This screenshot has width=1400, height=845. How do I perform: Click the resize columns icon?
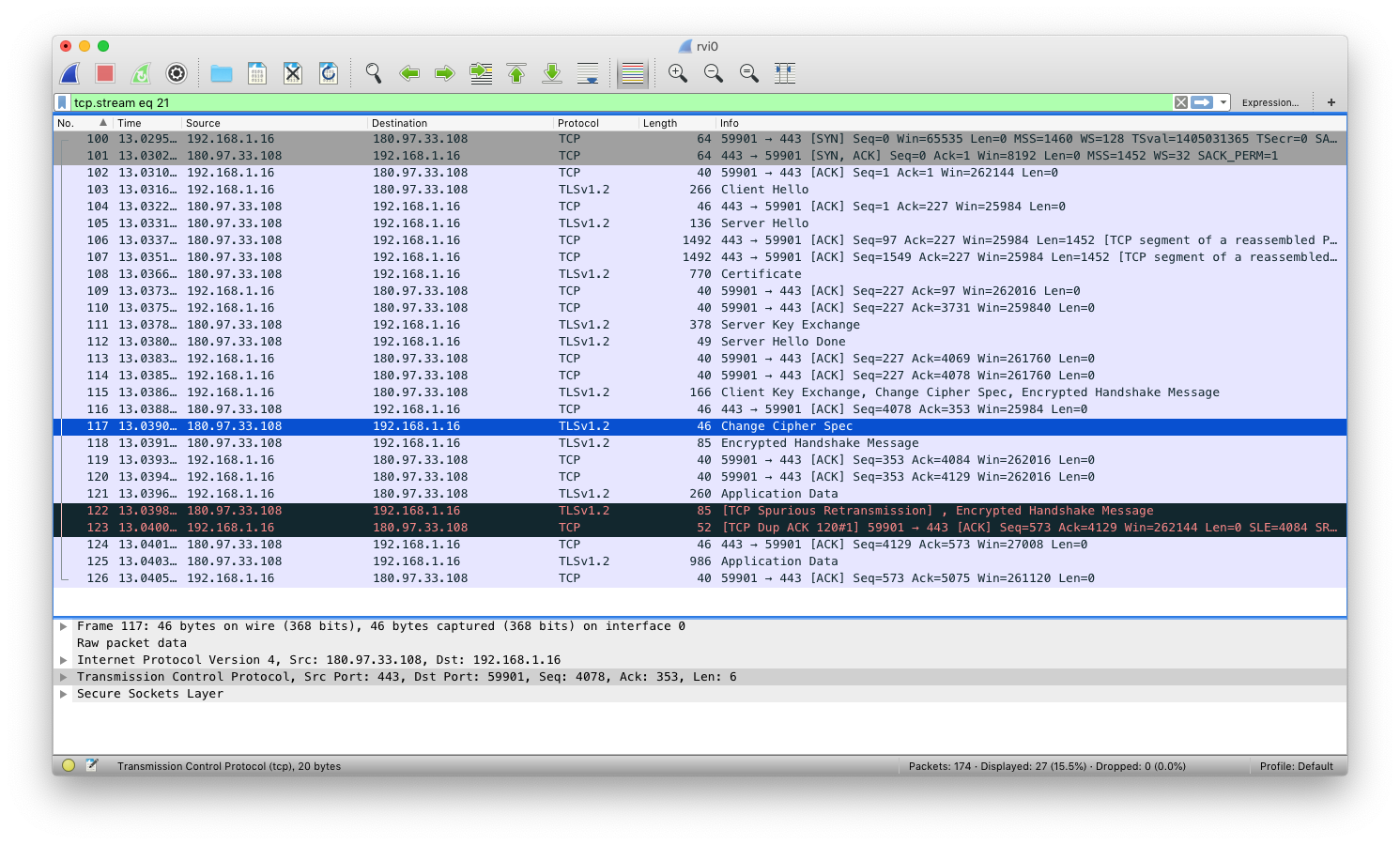pos(785,73)
